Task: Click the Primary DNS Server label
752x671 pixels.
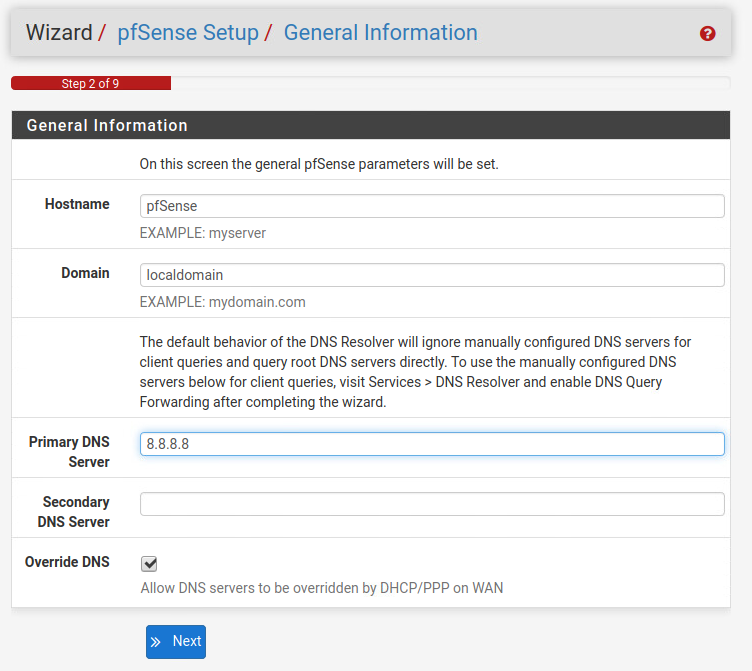Action: pos(69,452)
